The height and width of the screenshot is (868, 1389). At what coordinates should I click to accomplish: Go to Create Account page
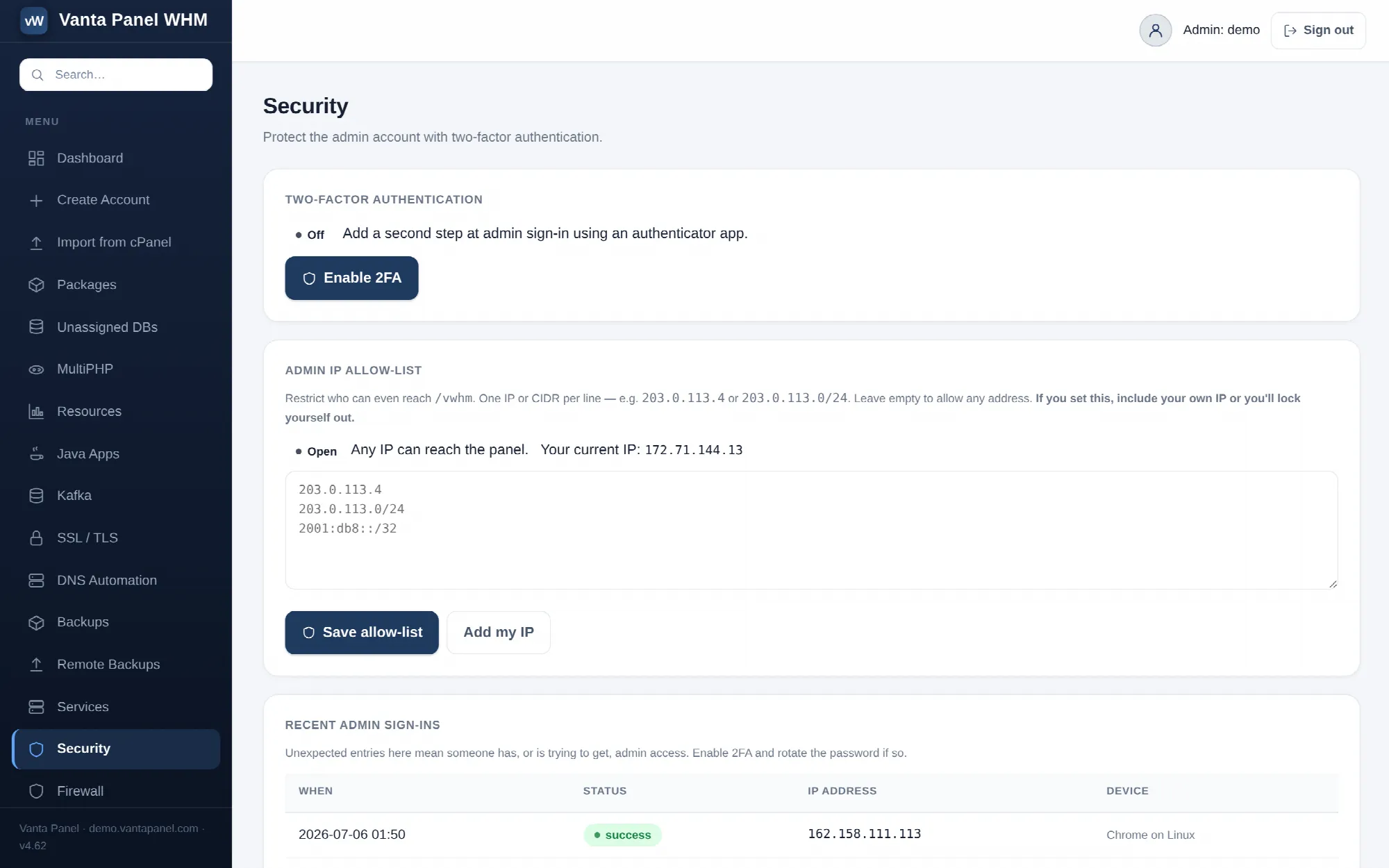click(x=116, y=200)
